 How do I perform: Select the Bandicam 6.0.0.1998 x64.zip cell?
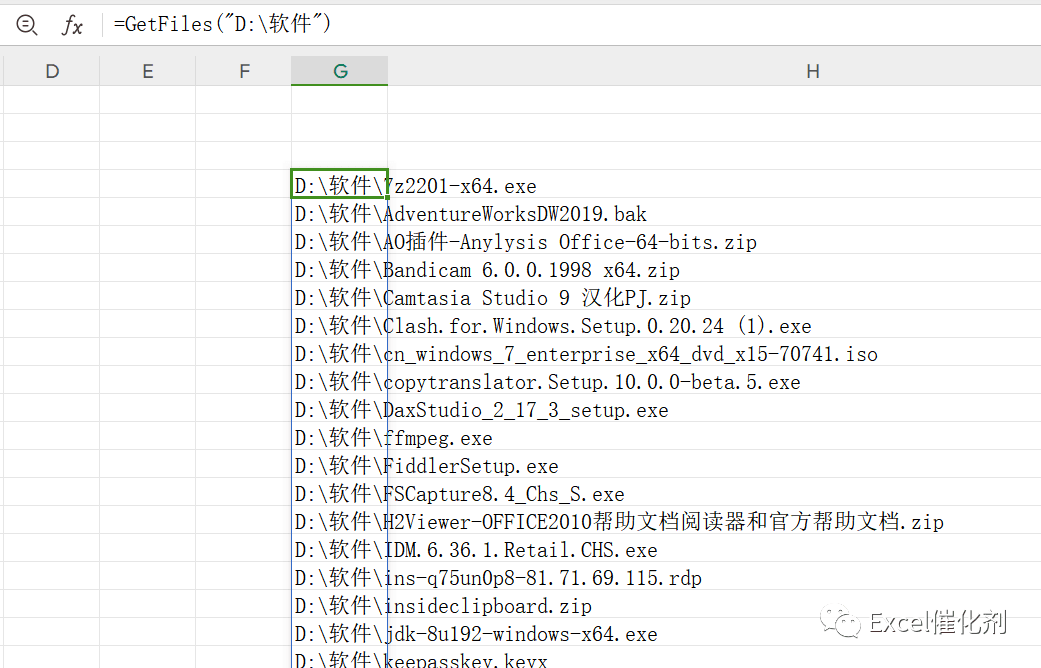[487, 270]
